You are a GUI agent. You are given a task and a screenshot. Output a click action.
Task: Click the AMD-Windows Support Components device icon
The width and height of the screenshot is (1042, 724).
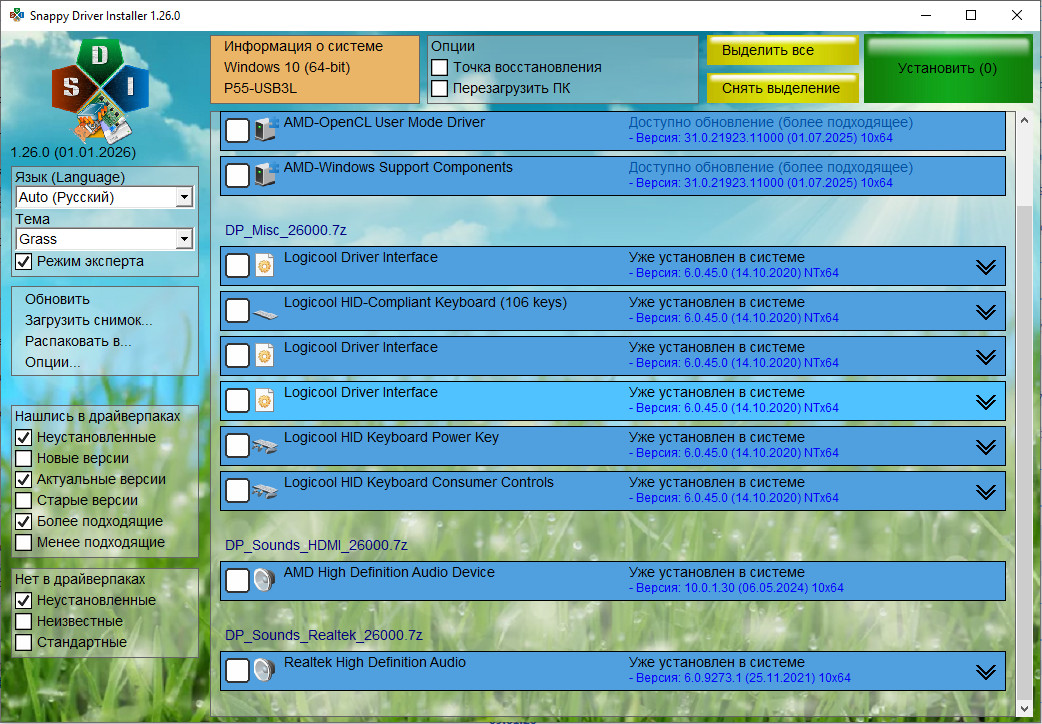tap(266, 175)
